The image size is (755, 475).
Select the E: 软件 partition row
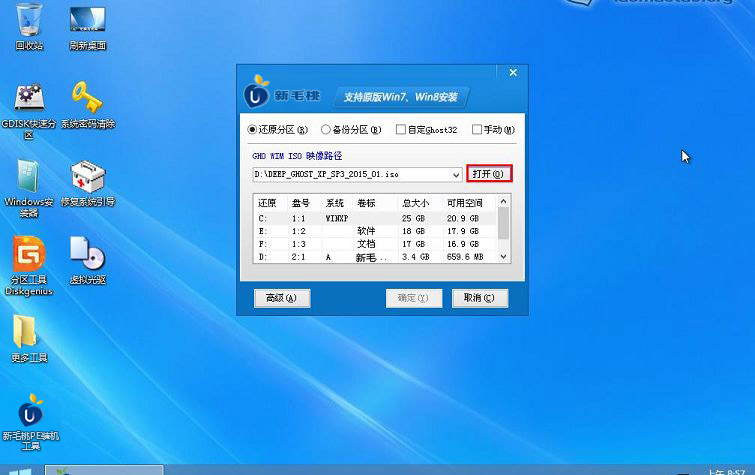click(376, 231)
